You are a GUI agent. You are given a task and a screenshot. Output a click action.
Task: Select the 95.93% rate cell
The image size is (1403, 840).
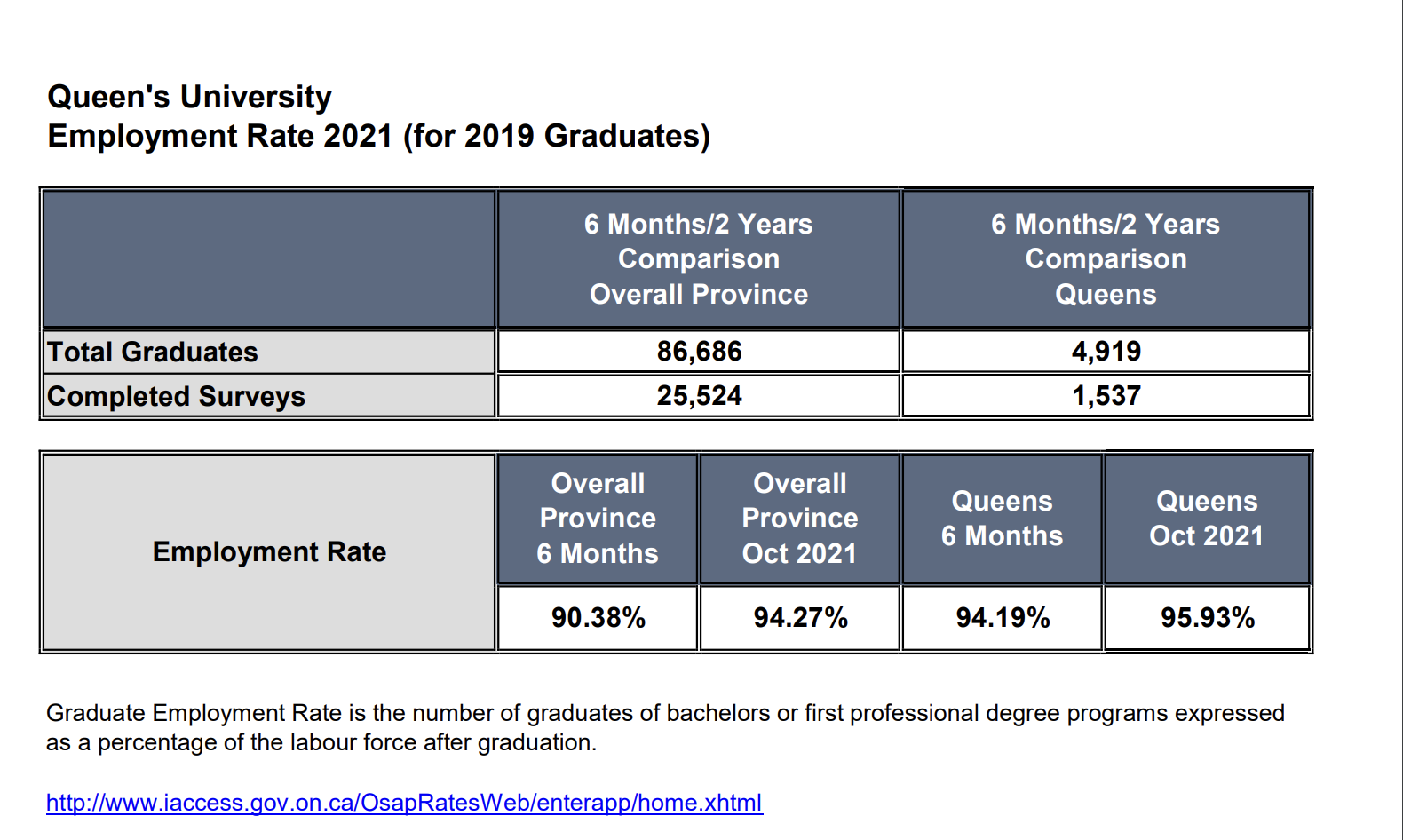click(1207, 618)
